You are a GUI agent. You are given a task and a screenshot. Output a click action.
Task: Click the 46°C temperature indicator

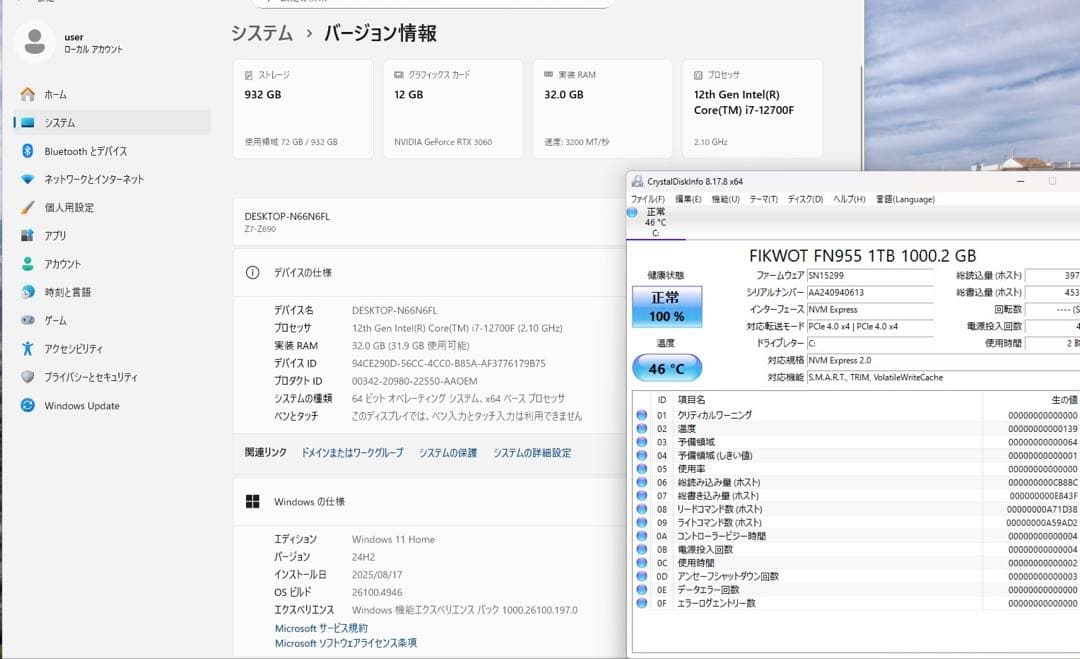pyautogui.click(x=666, y=368)
